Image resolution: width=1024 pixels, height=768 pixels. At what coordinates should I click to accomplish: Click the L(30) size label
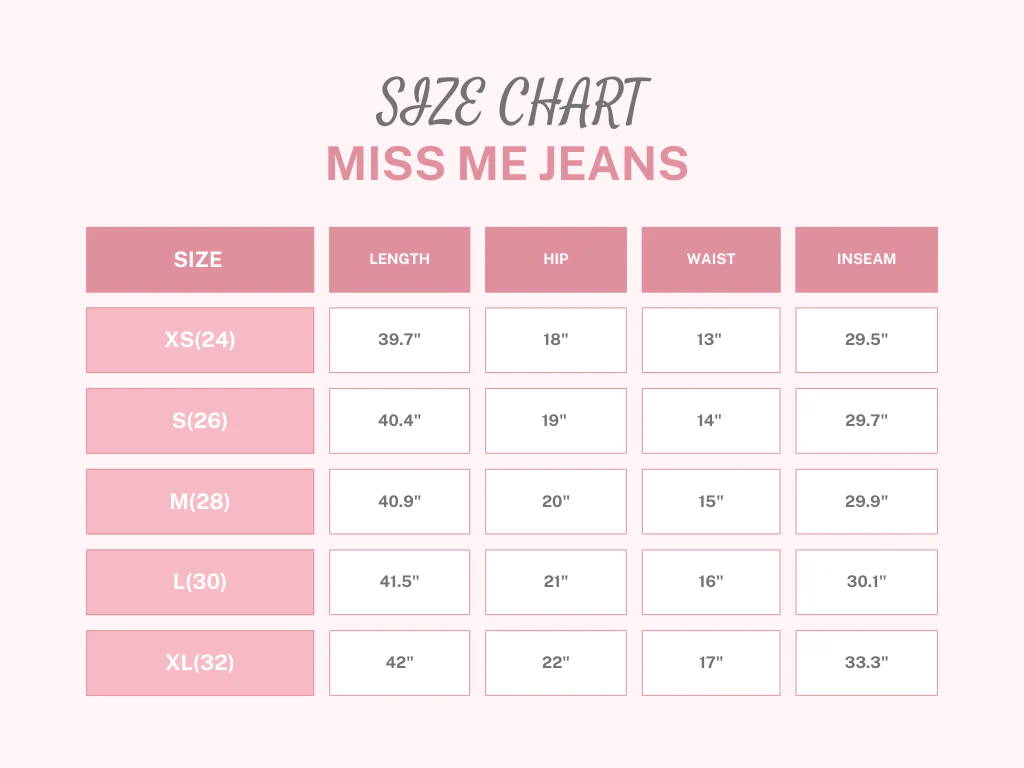199,582
